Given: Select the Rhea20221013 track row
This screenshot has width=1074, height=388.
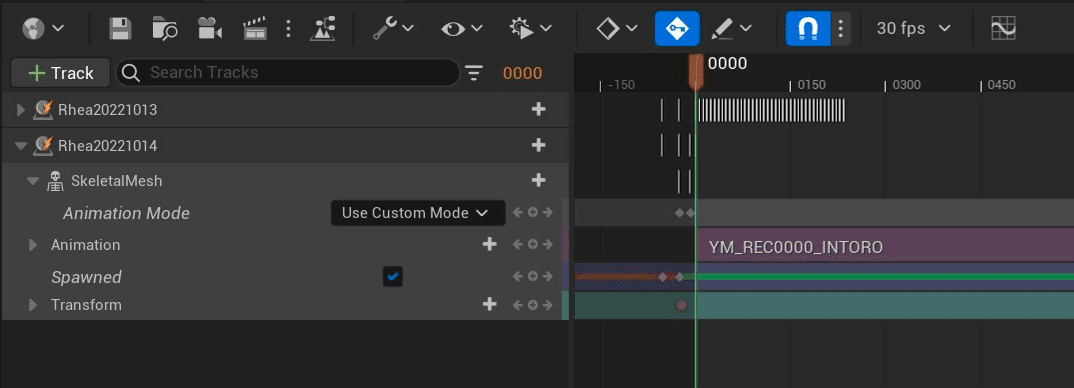Looking at the screenshot, I should pyautogui.click(x=285, y=110).
